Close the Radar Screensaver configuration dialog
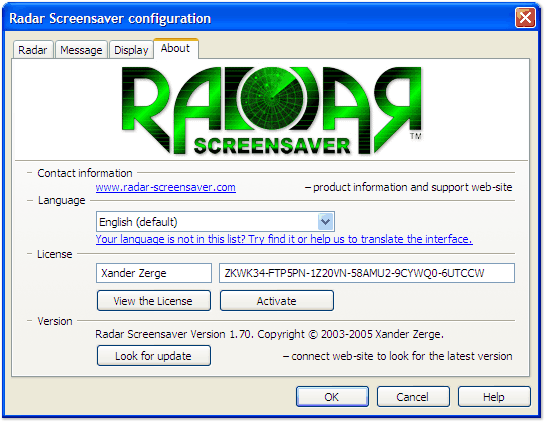 (x=525, y=17)
